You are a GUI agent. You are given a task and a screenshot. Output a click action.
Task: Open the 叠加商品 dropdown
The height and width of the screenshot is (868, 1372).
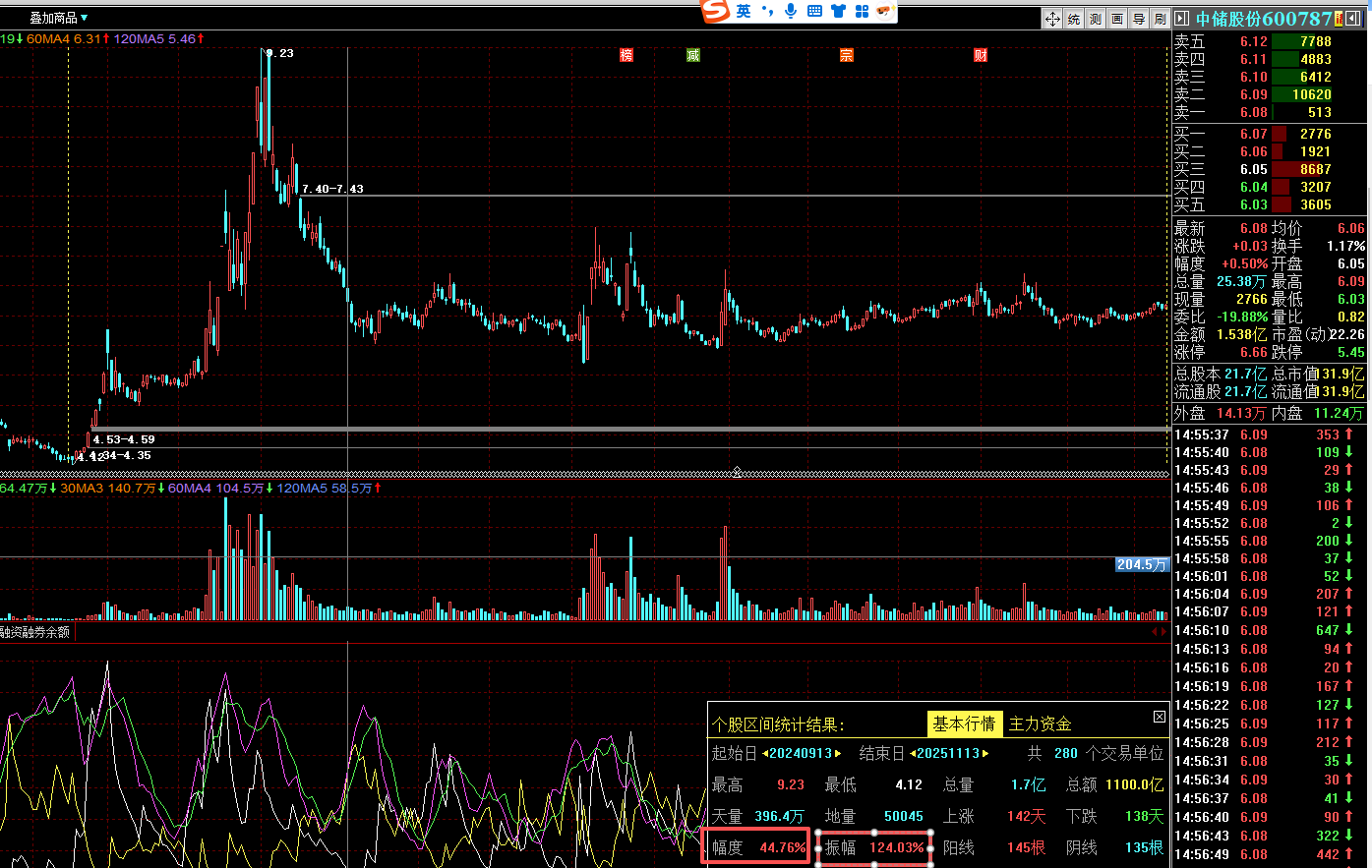tap(59, 18)
